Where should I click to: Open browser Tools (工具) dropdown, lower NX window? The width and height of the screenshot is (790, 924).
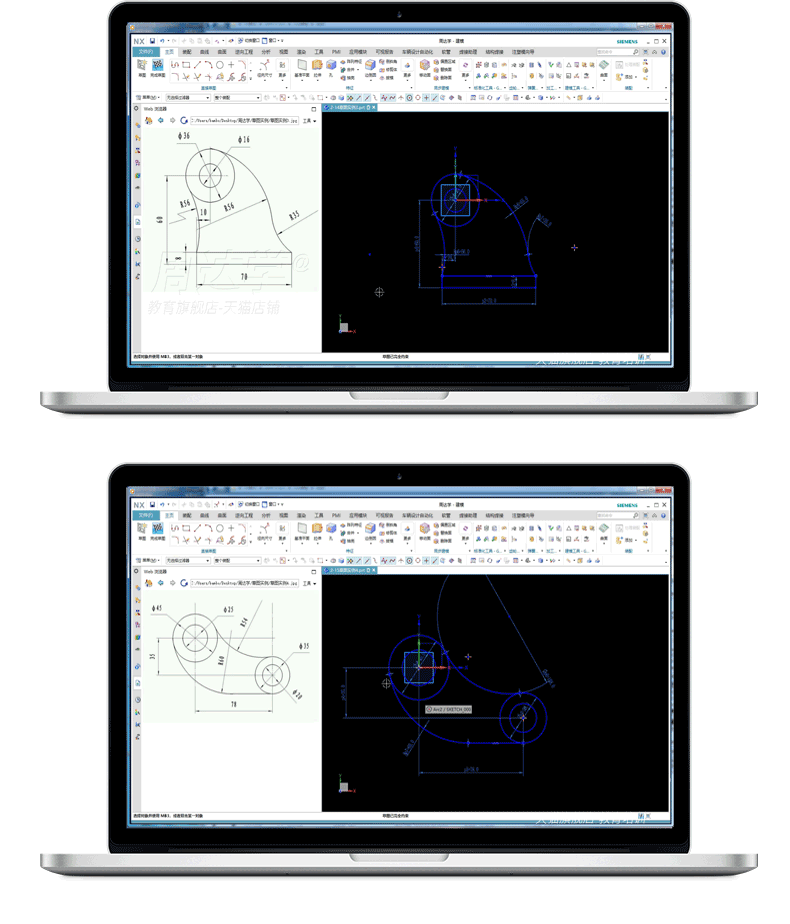coord(309,583)
